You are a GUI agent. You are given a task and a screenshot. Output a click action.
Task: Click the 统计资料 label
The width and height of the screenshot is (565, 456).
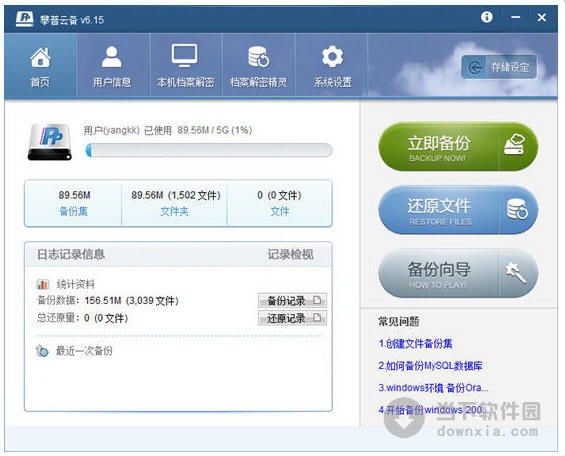(75, 284)
